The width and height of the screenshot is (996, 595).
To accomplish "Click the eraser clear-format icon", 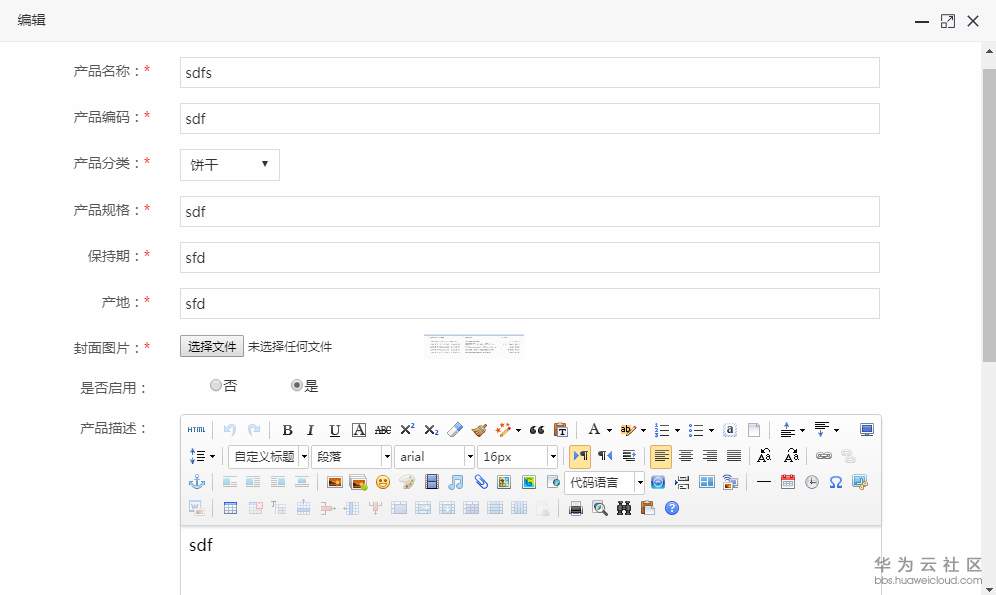I will click(455, 430).
